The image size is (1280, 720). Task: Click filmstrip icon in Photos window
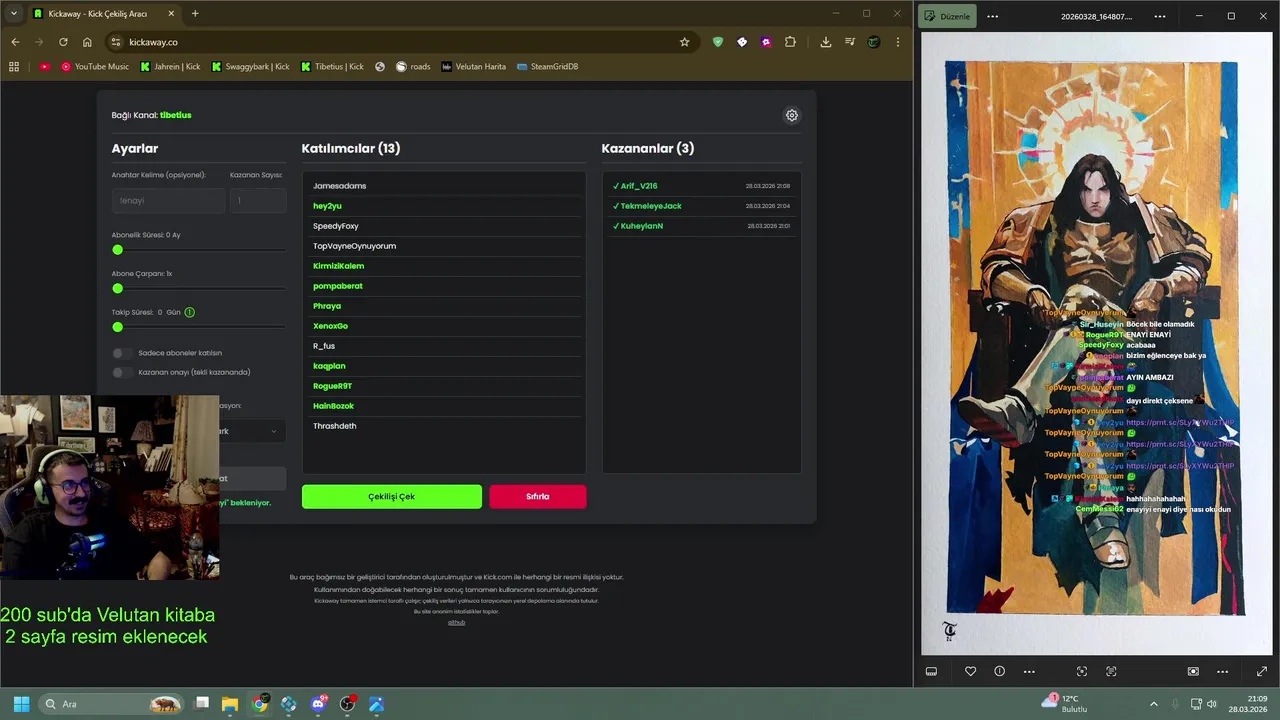point(931,671)
